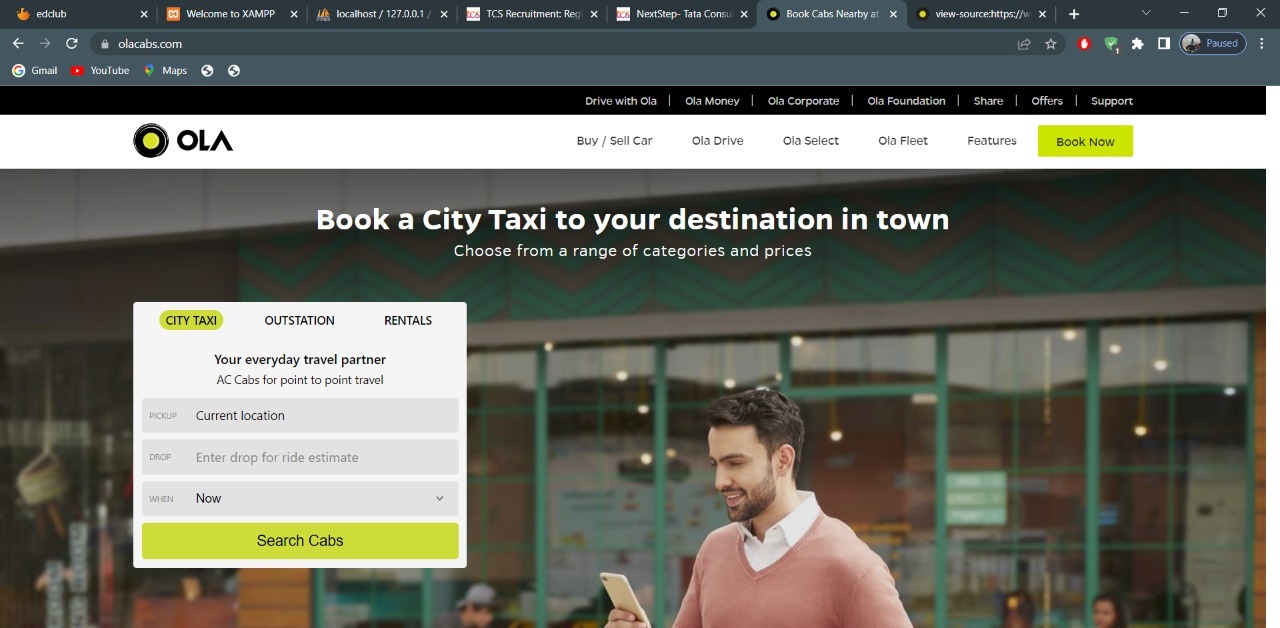Open the first globe bookmark
Screen dimensions: 1280x628
click(x=208, y=71)
